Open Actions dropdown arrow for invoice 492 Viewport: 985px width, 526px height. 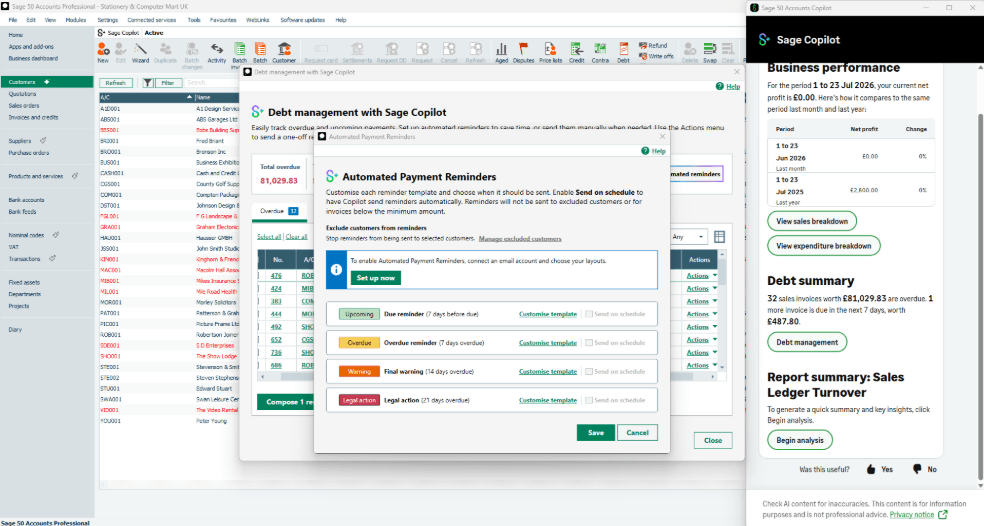(x=715, y=327)
